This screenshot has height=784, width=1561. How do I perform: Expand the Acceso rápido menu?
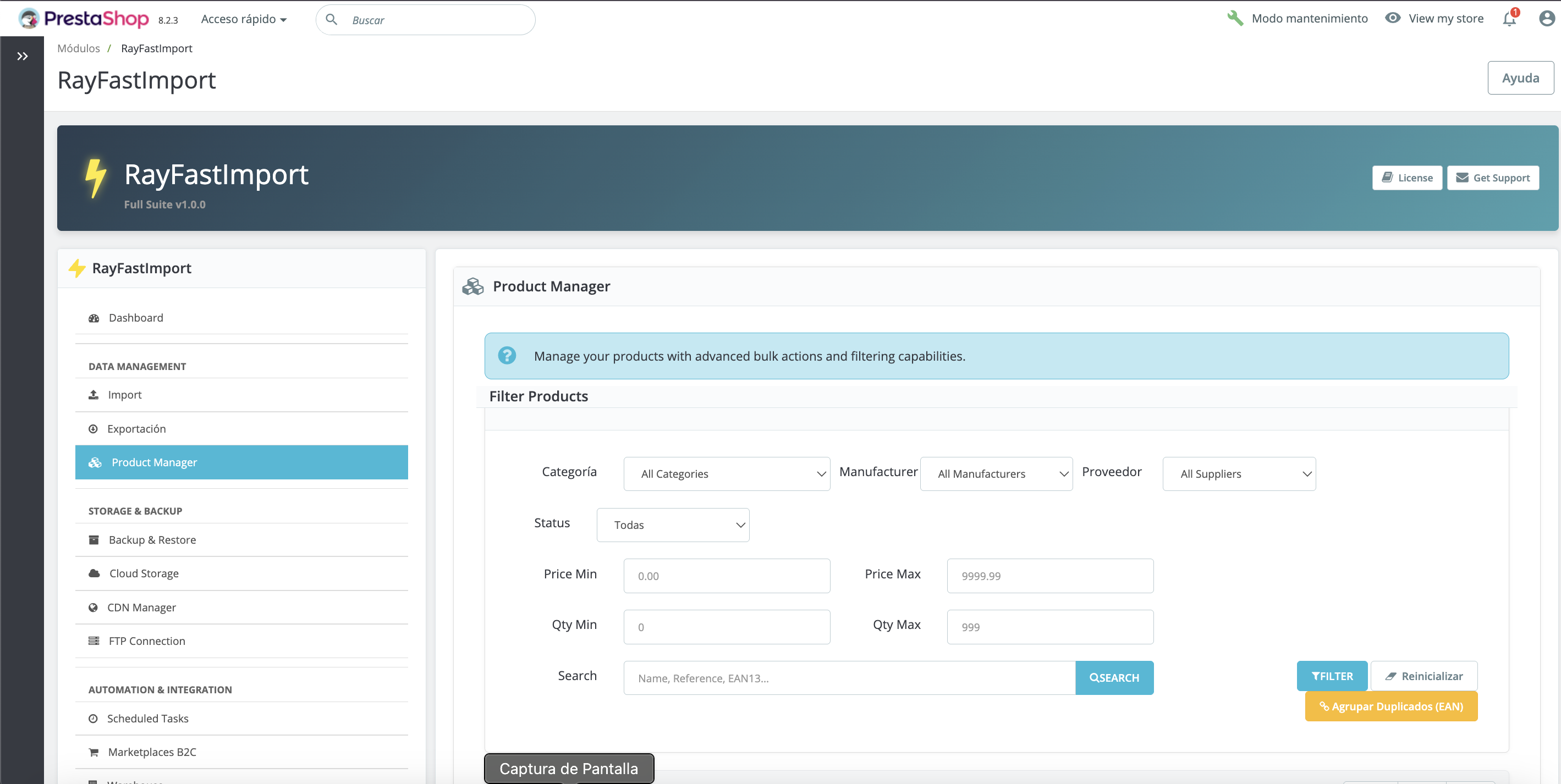tap(244, 19)
